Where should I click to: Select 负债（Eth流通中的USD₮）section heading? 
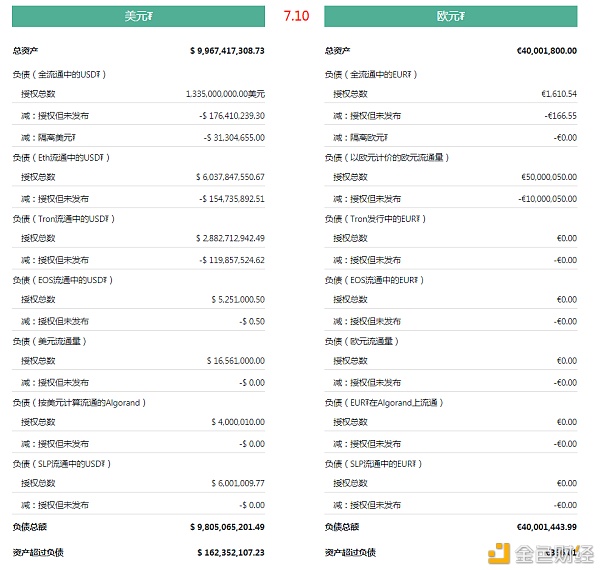click(61, 158)
